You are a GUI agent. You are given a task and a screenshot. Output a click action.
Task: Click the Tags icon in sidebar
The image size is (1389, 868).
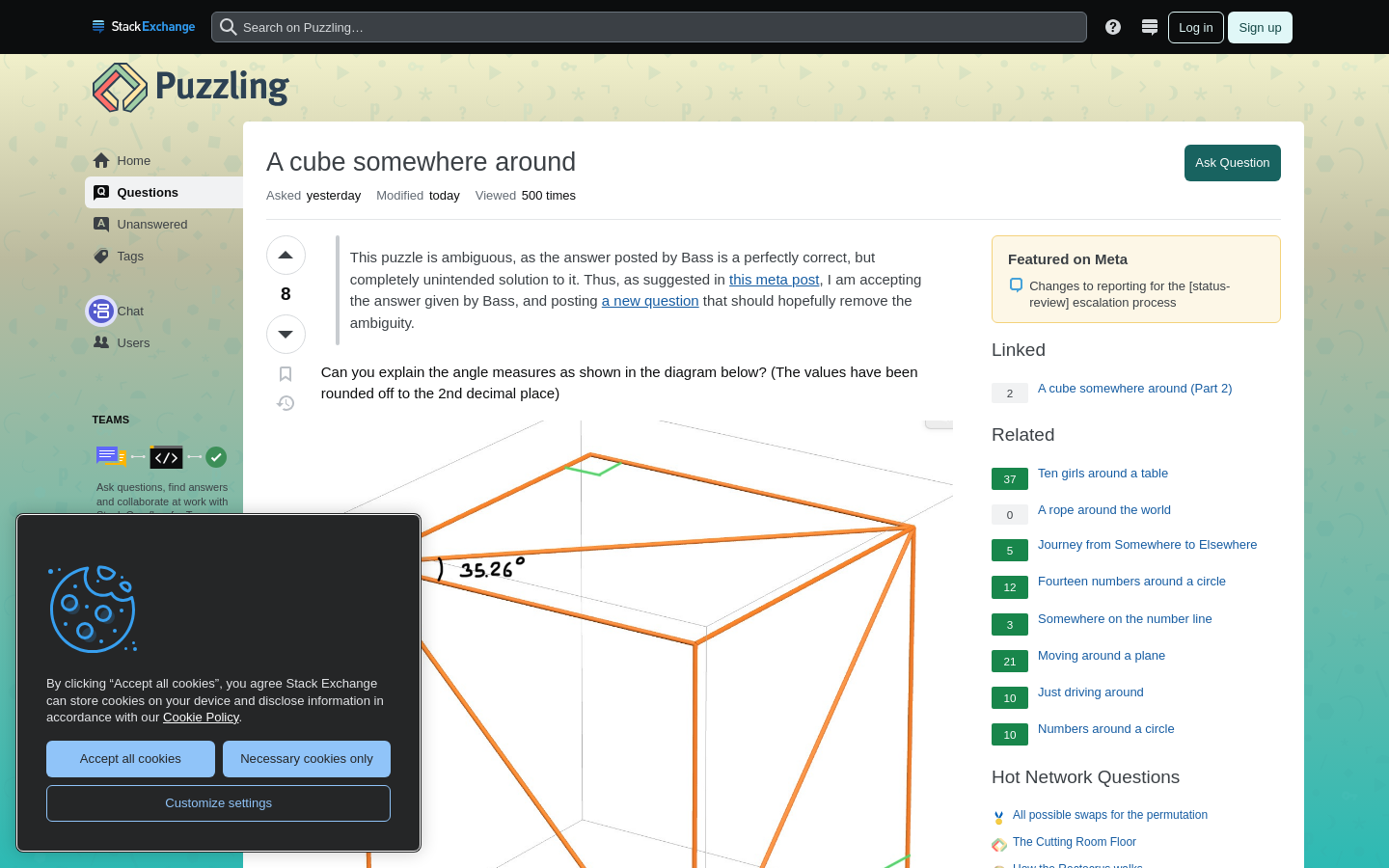[101, 256]
